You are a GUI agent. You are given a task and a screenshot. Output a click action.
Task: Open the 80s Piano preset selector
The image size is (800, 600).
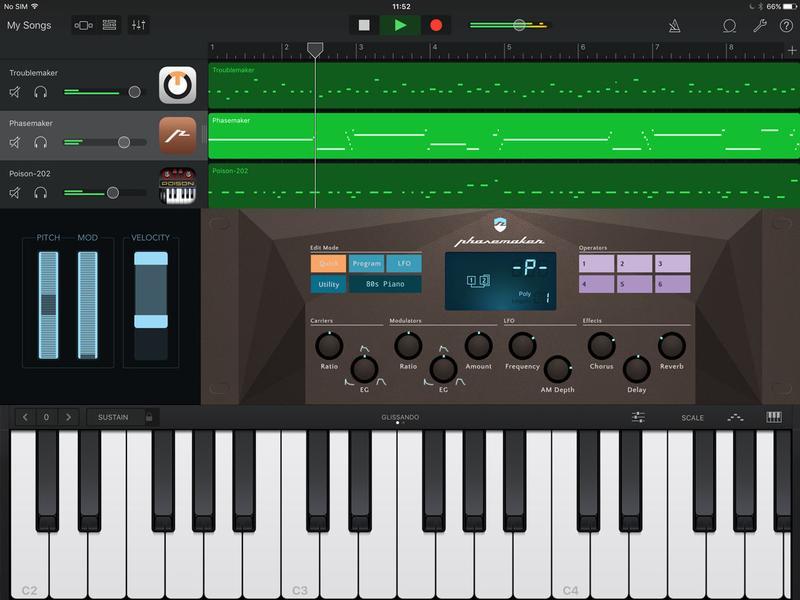(385, 285)
